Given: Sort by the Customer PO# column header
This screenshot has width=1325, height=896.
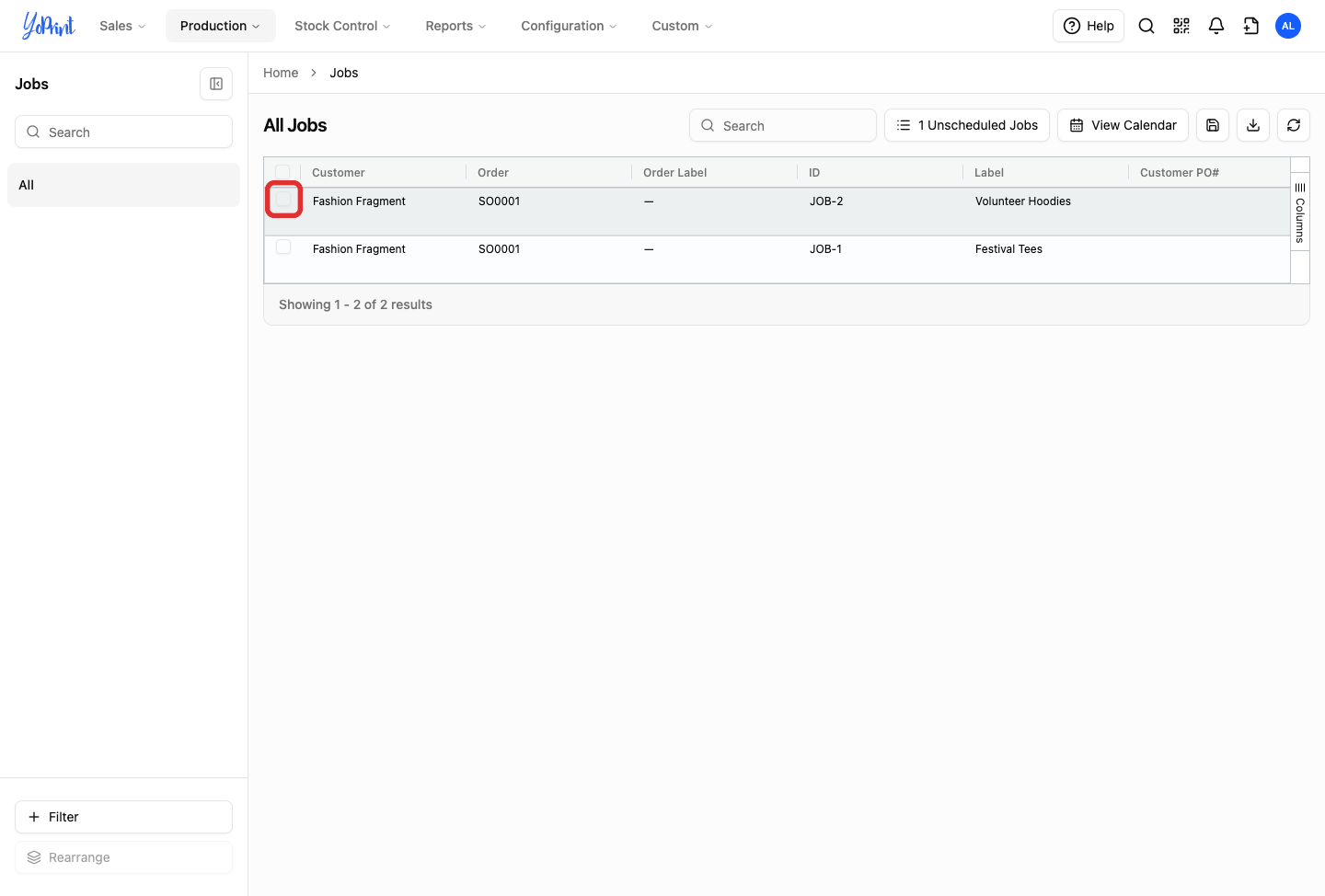Looking at the screenshot, I should coord(1180,173).
